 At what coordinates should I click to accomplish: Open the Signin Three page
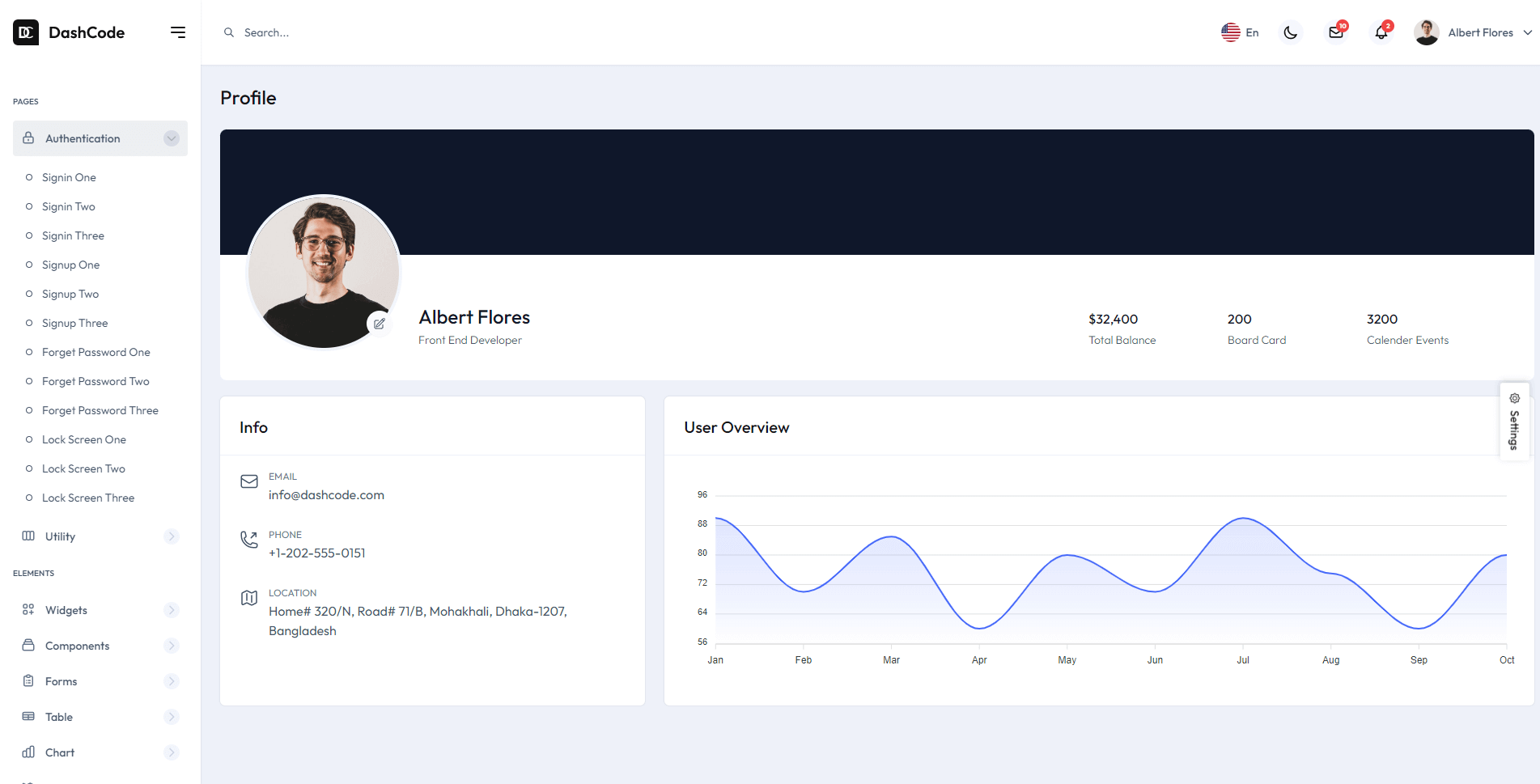pos(73,235)
